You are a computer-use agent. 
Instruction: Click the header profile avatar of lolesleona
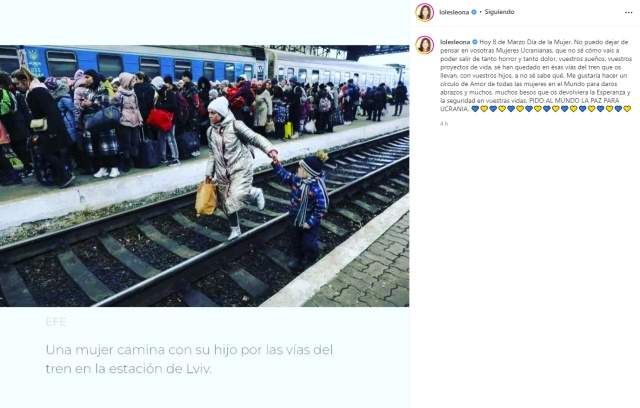point(424,12)
